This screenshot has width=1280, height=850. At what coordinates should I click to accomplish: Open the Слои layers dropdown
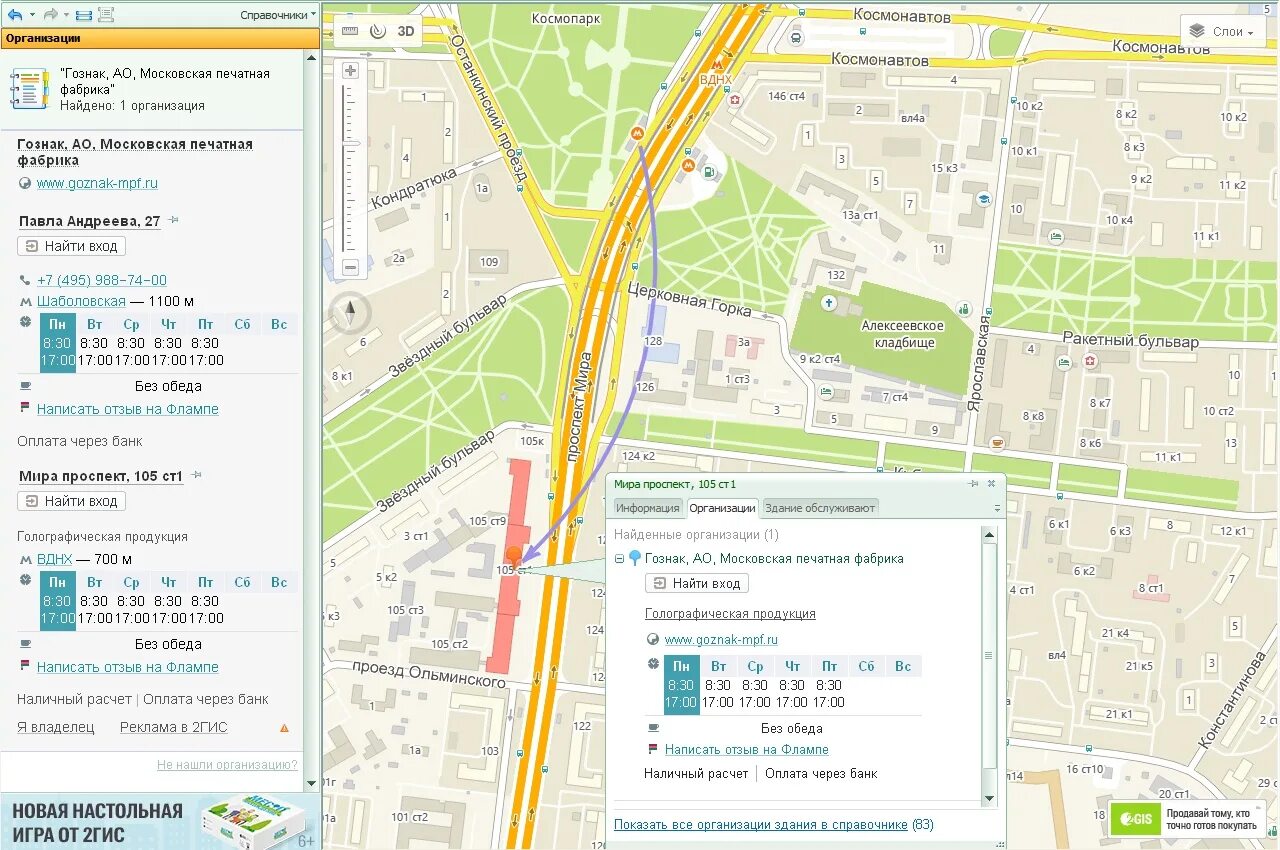tap(1222, 32)
